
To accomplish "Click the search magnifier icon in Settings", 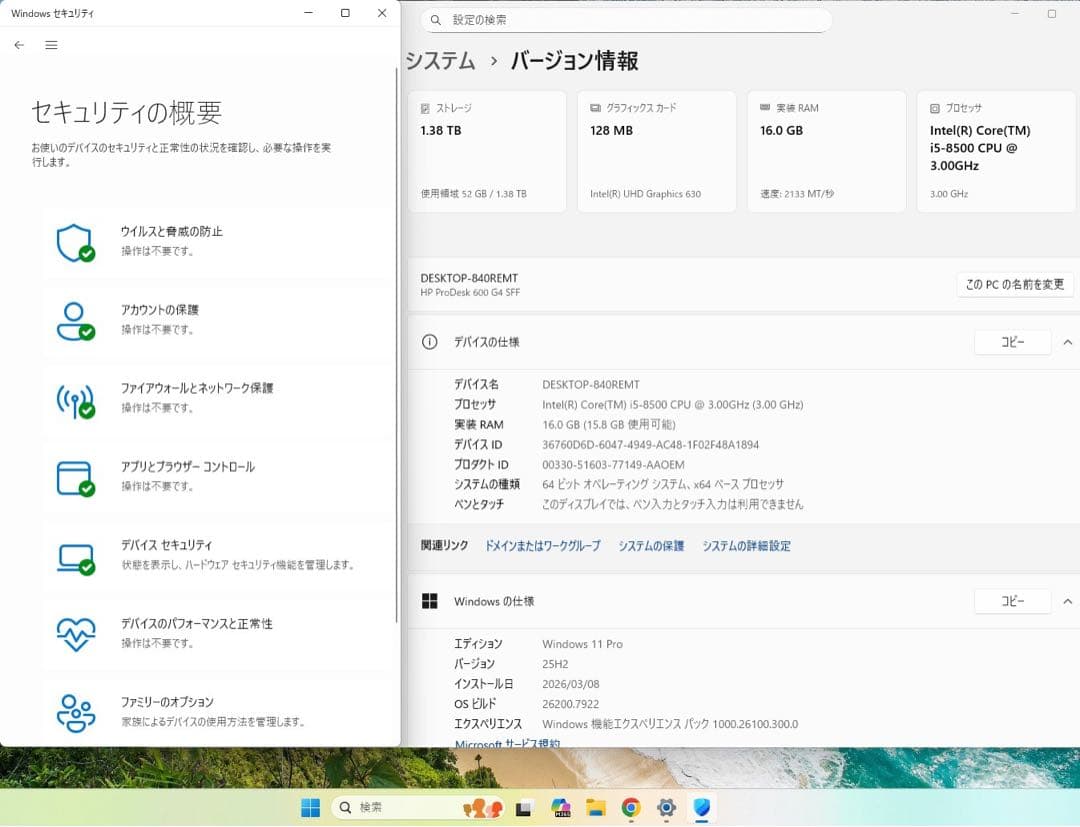I will pyautogui.click(x=435, y=20).
